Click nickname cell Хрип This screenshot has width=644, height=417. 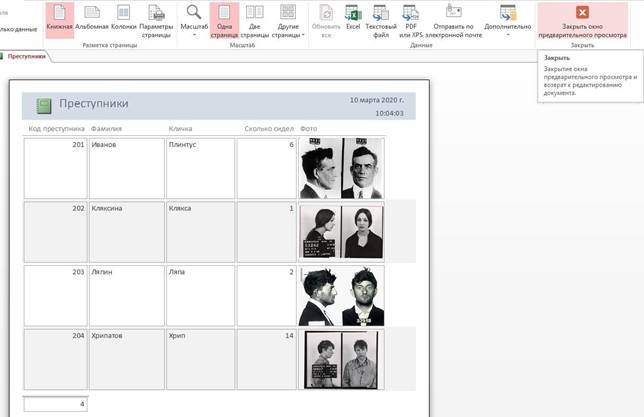(x=200, y=359)
